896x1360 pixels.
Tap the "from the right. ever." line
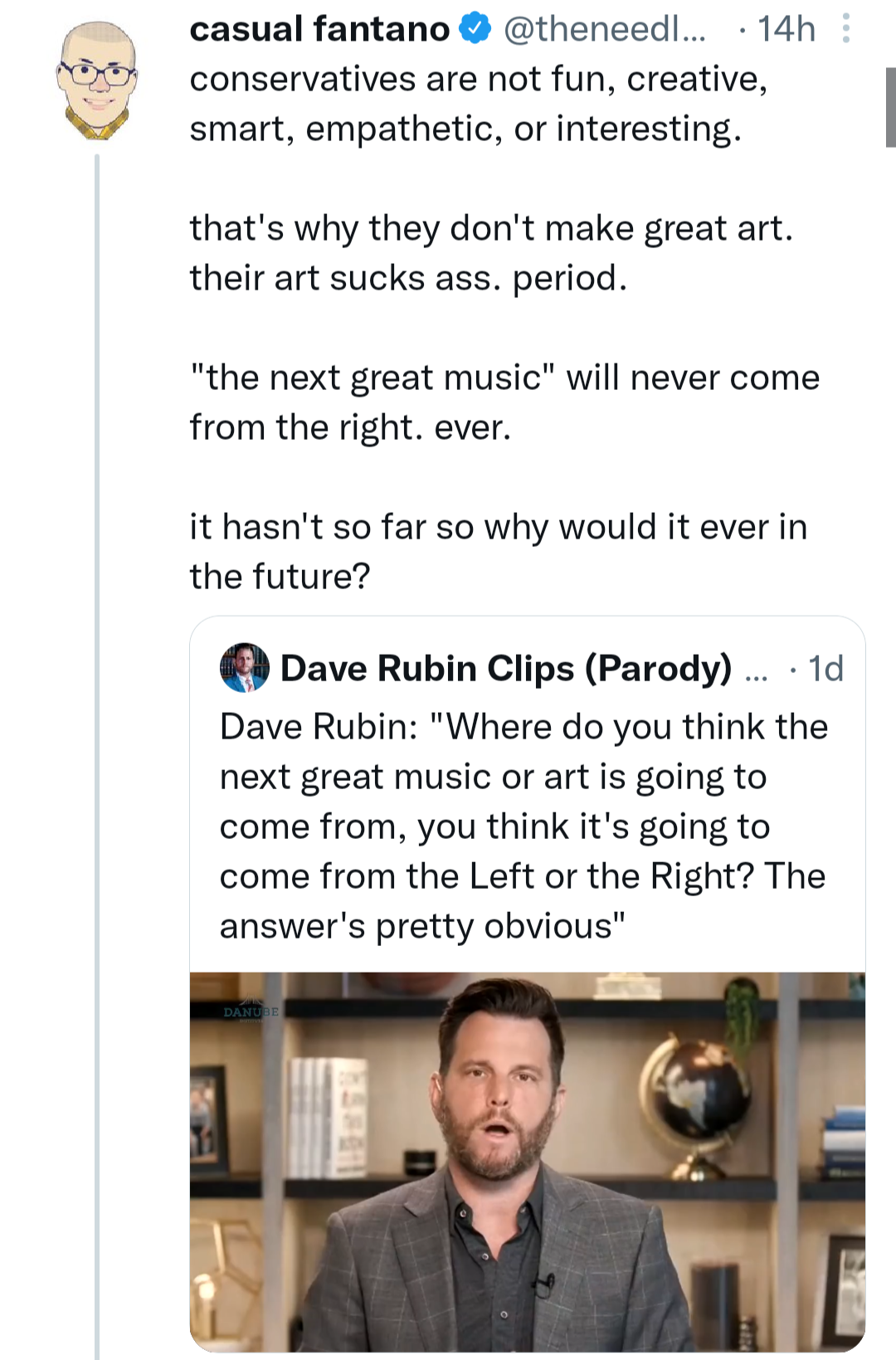coord(350,427)
